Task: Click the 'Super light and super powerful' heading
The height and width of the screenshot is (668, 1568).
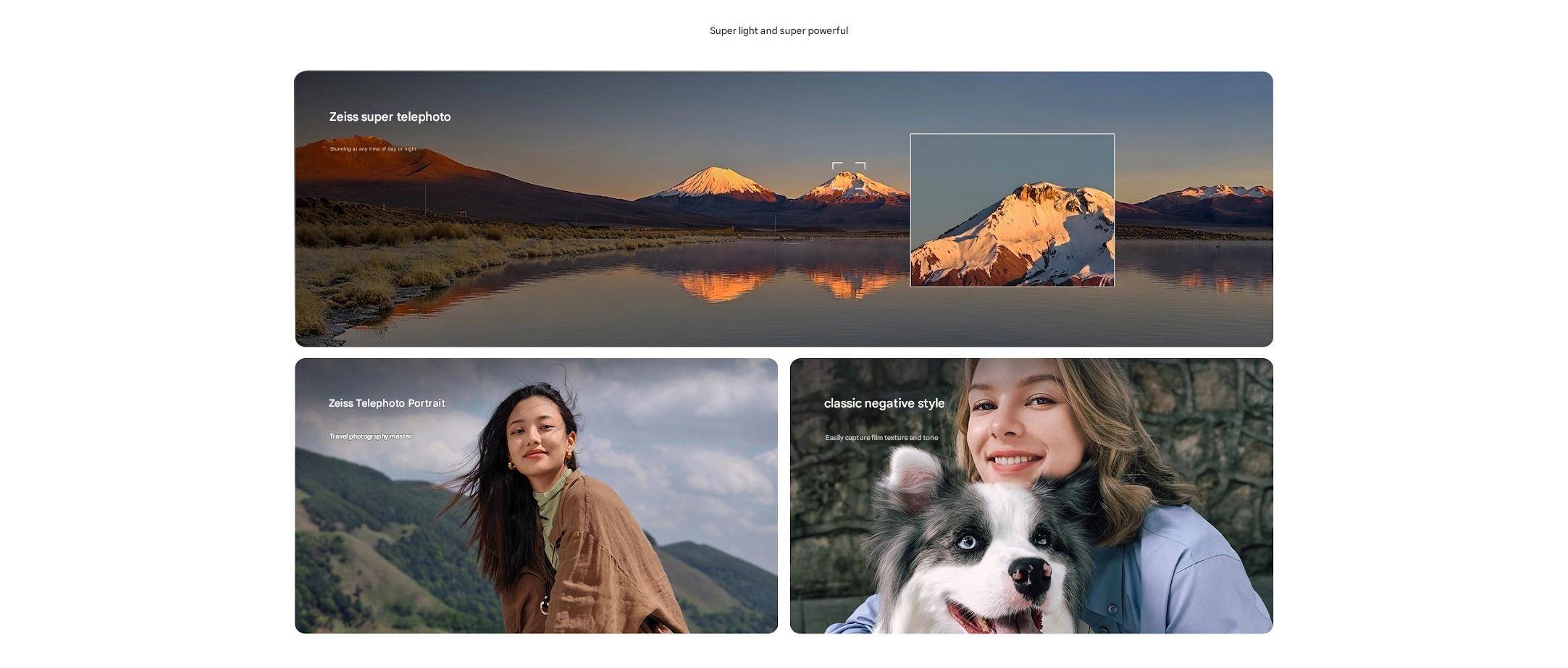Action: pyautogui.click(x=779, y=30)
